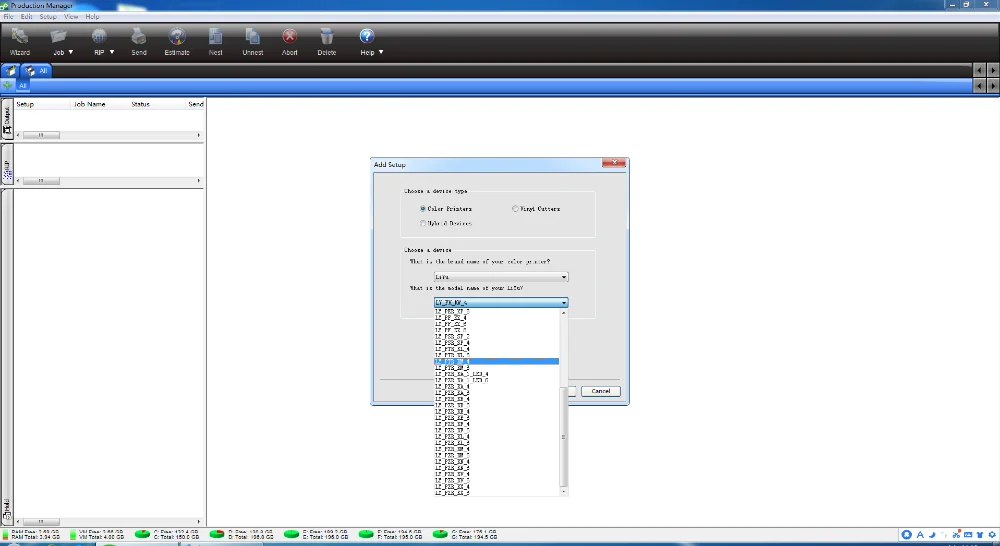Screen dimensions: 1000x546
Task: Click the Job toolbar icon
Action: tap(59, 36)
